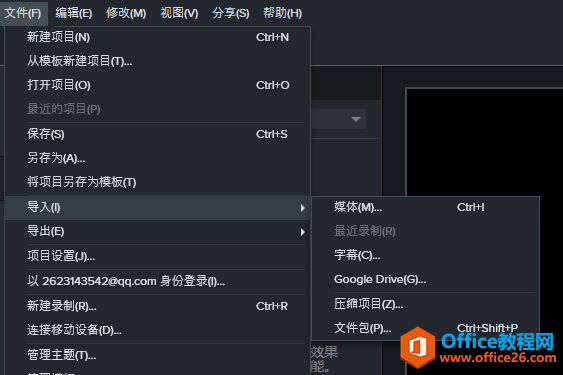Expand the 导入(I) submenu arrow
Viewport: 563px width, 375px height.
[x=303, y=208]
